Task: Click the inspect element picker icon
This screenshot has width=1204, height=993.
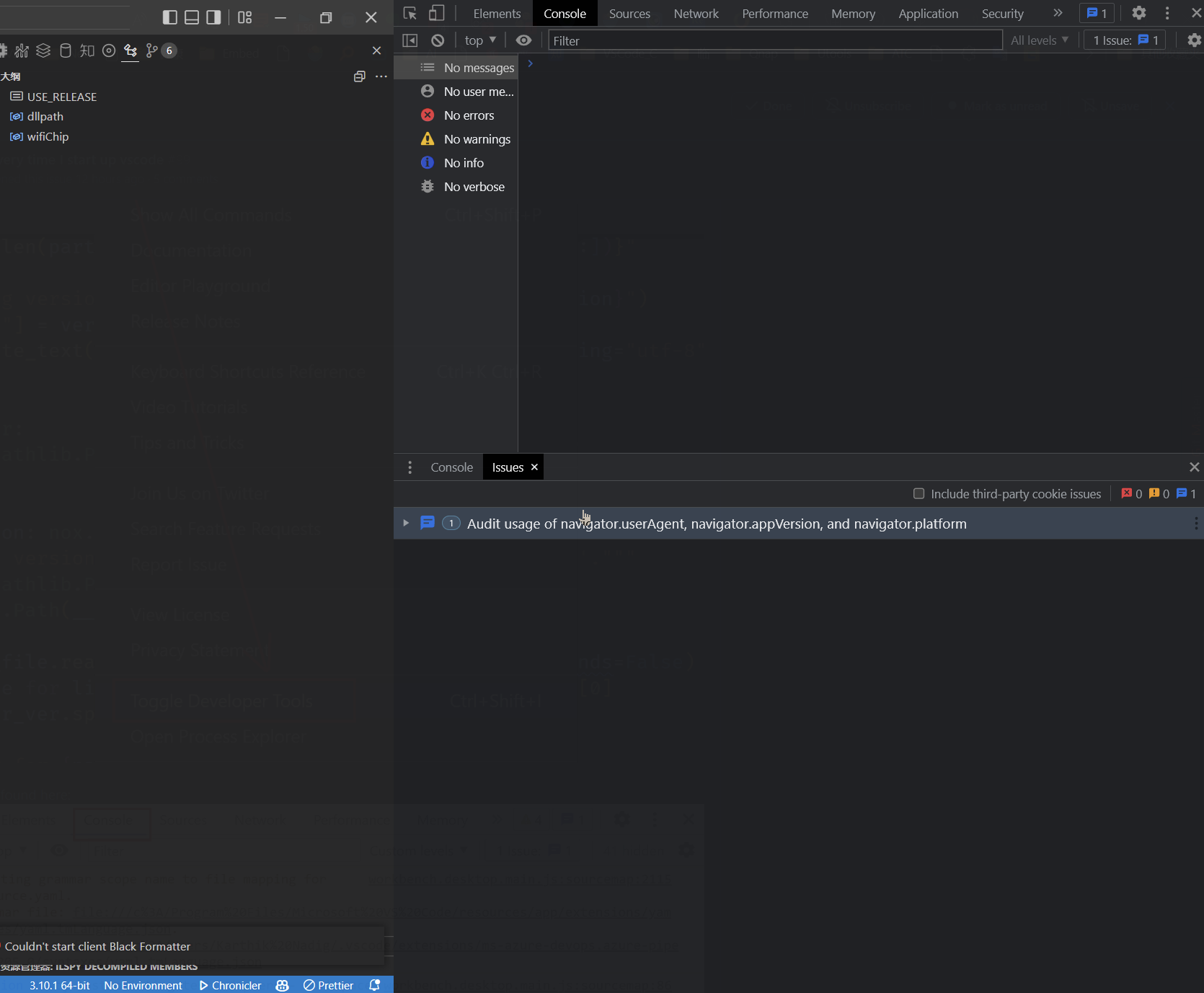Action: coord(410,14)
